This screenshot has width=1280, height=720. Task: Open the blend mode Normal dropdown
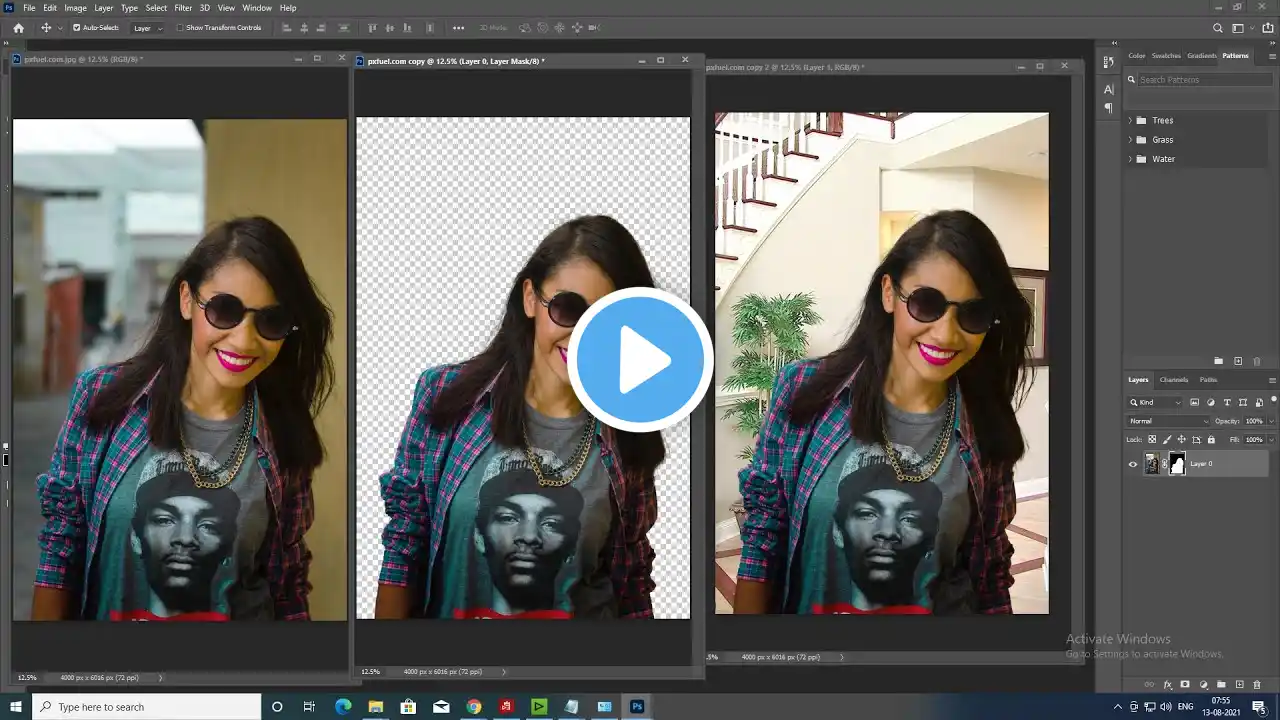[1168, 421]
